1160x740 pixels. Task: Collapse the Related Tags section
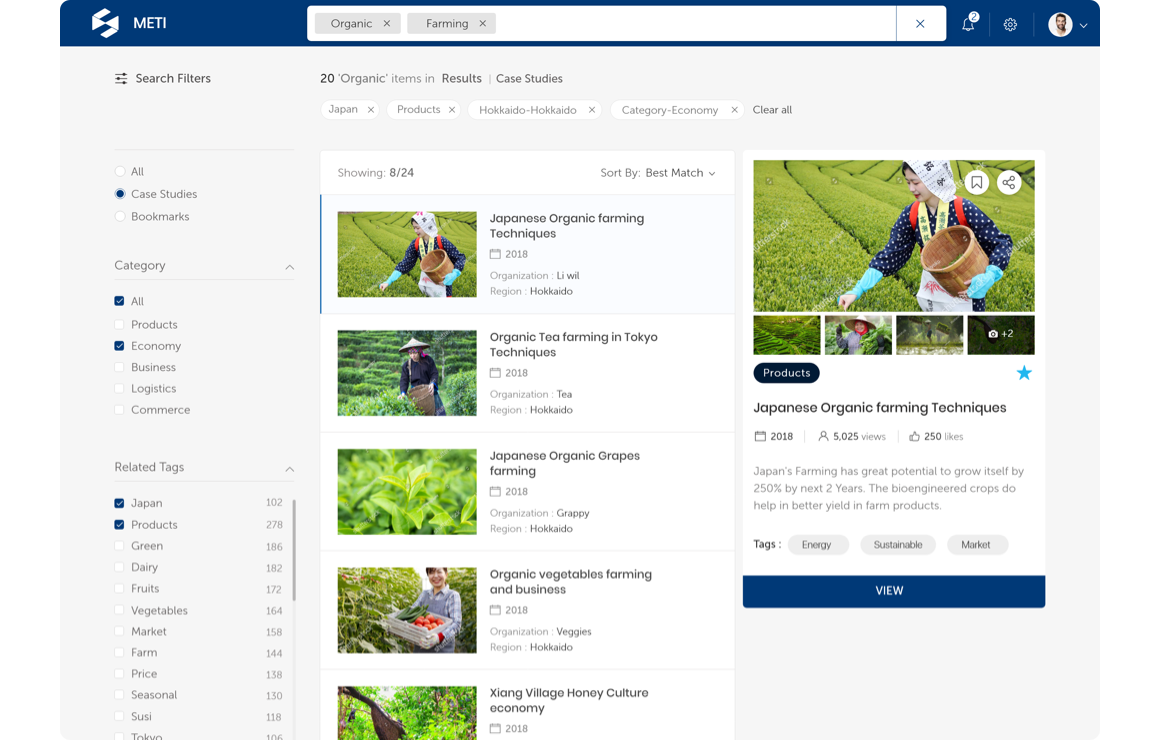tap(289, 468)
